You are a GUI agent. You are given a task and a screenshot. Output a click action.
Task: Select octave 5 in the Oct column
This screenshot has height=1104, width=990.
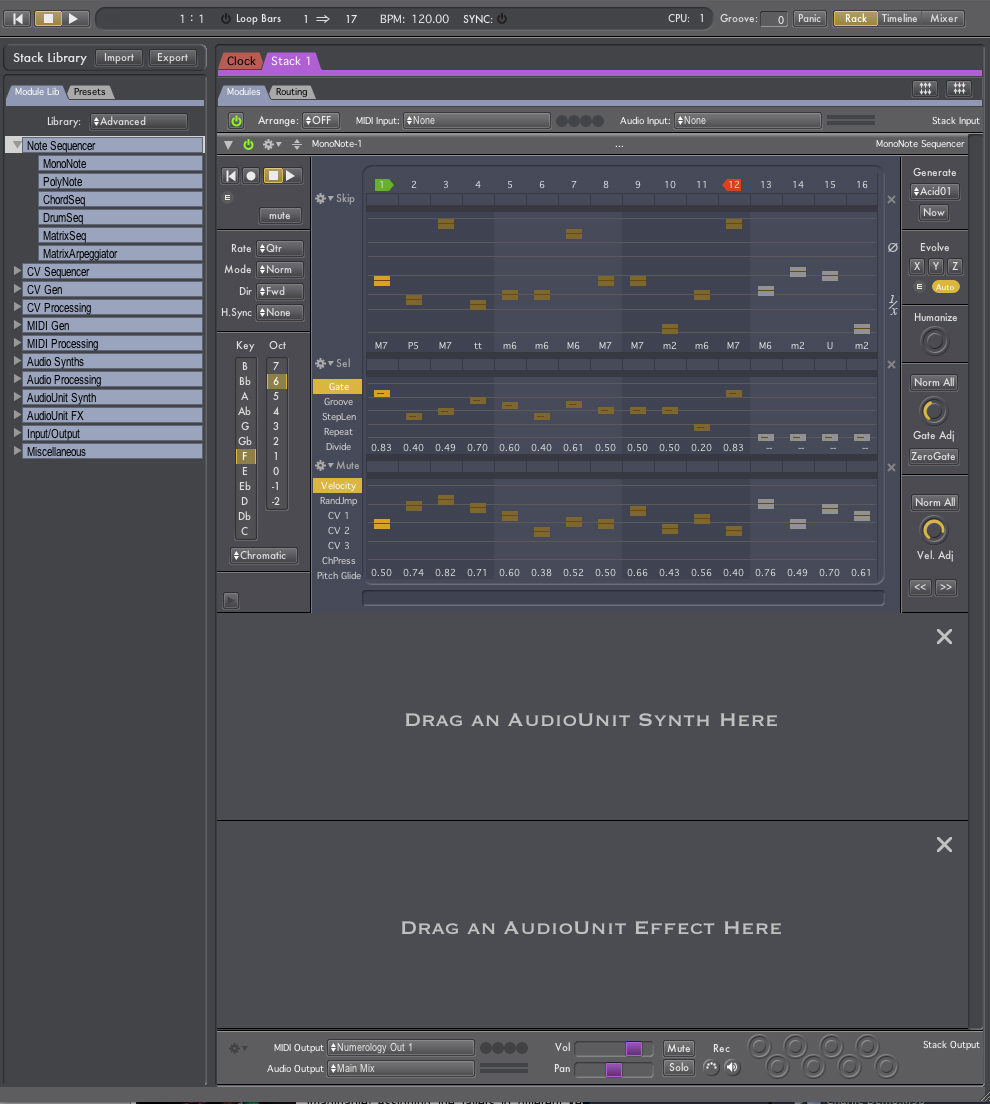pos(276,396)
